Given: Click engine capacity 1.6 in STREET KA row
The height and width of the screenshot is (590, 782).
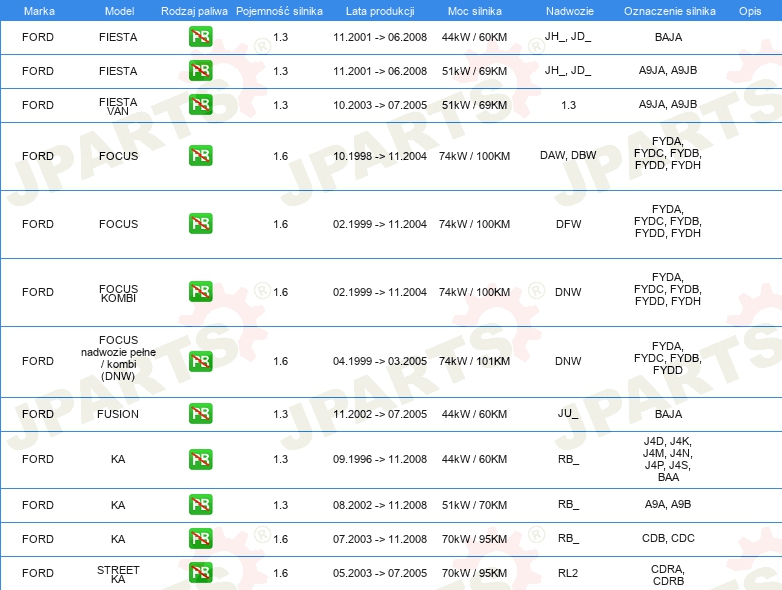Looking at the screenshot, I should (x=281, y=573).
